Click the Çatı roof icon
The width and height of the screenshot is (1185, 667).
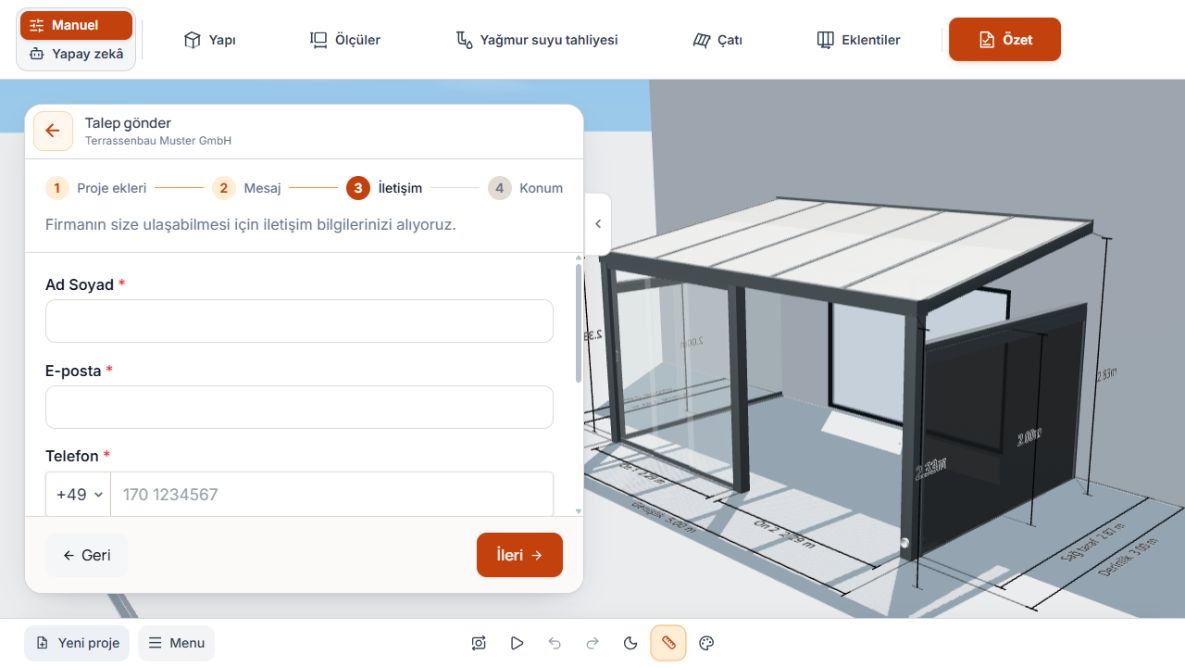click(x=701, y=40)
